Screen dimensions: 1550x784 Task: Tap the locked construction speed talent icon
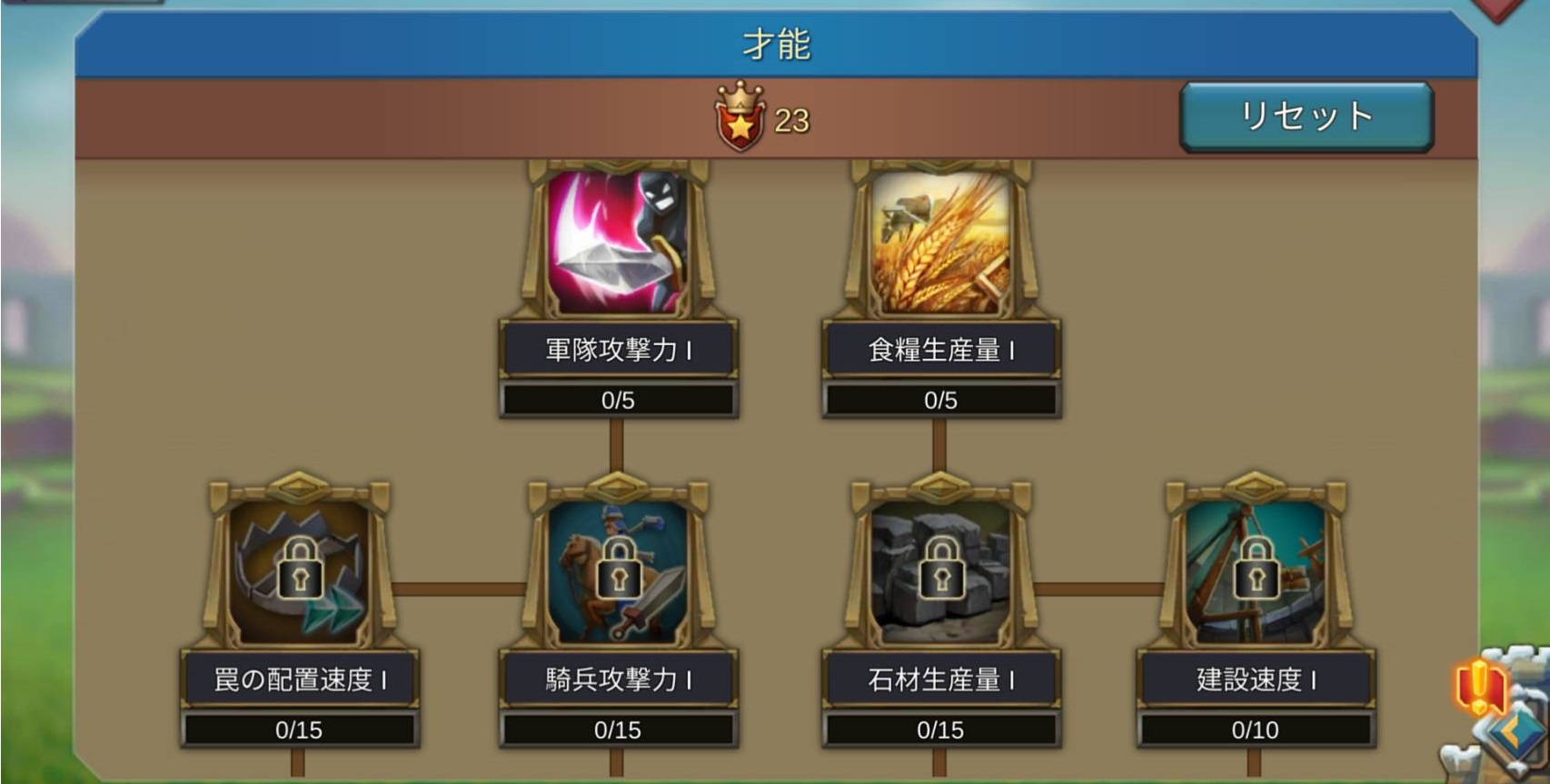(x=1256, y=571)
